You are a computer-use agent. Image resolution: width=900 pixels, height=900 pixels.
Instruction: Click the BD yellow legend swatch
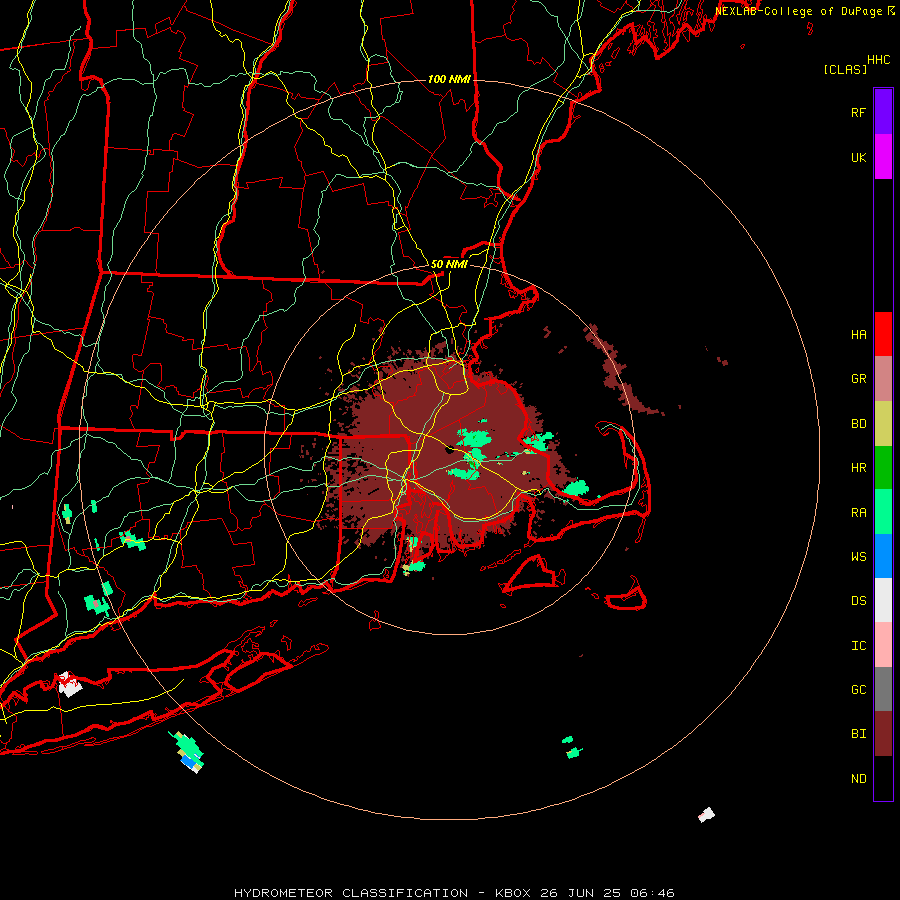tap(883, 424)
